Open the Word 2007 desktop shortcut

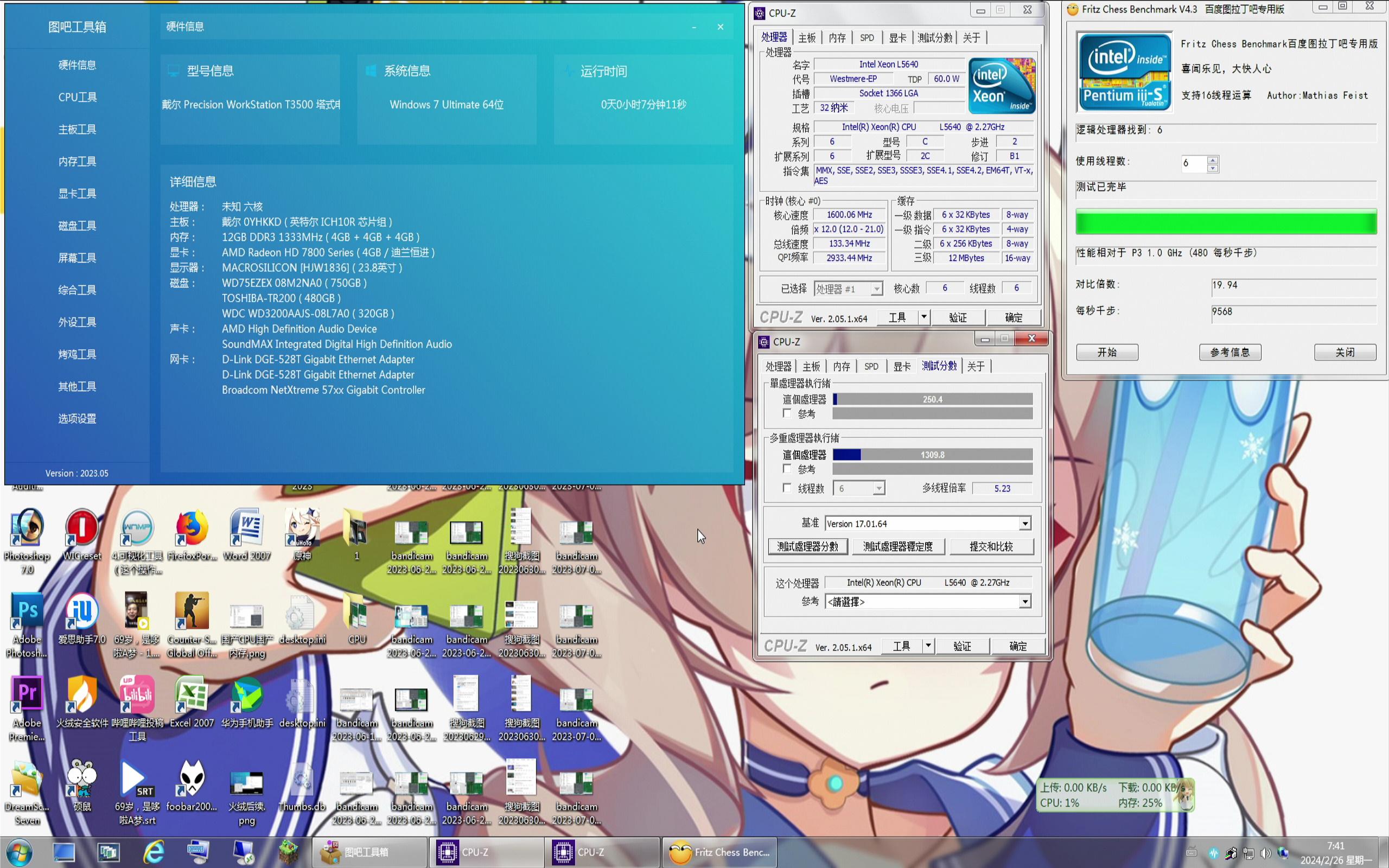(247, 534)
